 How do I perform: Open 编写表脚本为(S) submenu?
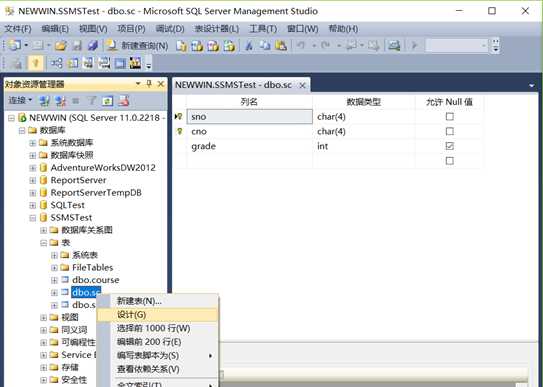coord(158,356)
